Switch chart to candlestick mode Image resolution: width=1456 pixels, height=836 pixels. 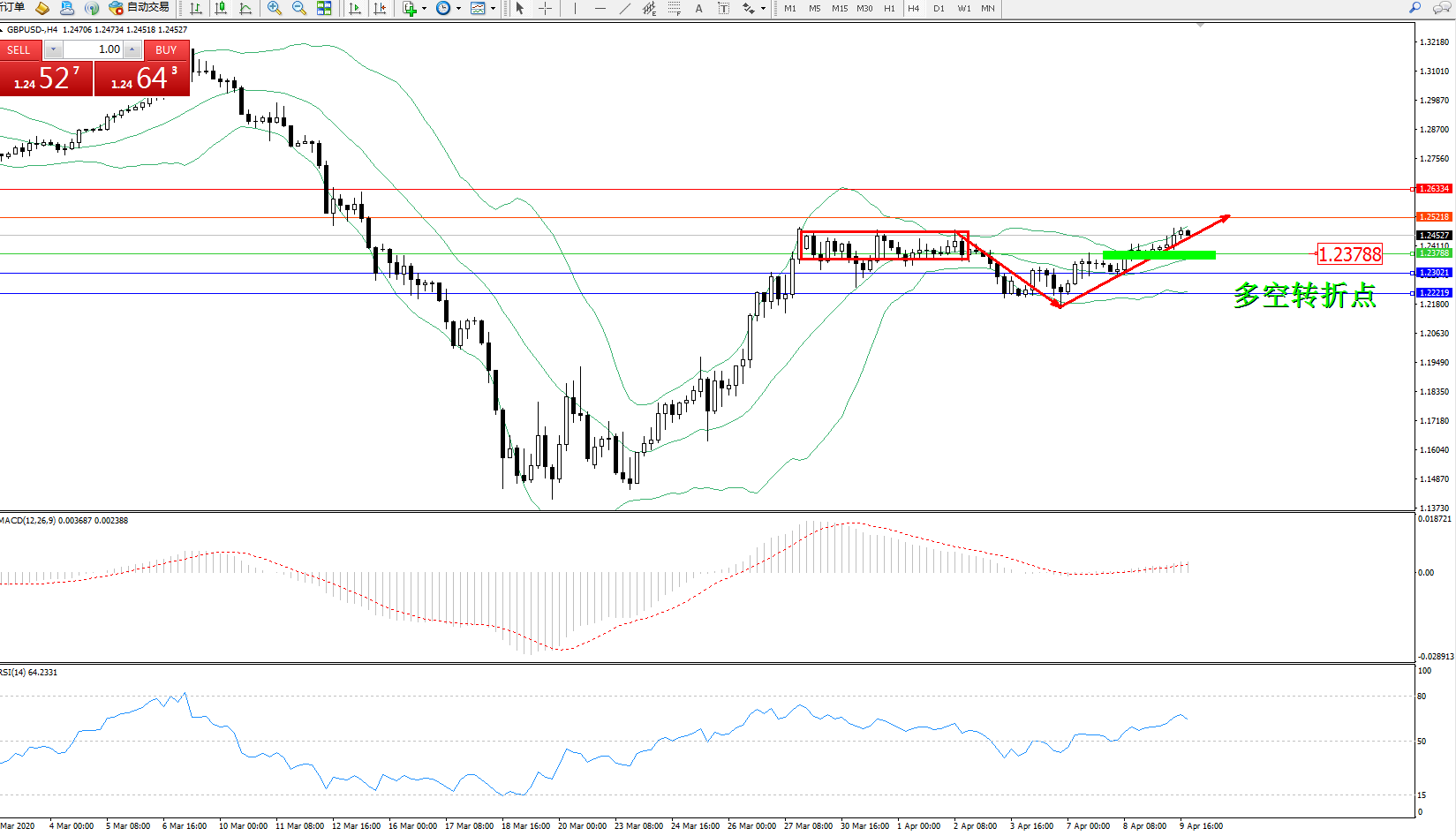(x=221, y=8)
